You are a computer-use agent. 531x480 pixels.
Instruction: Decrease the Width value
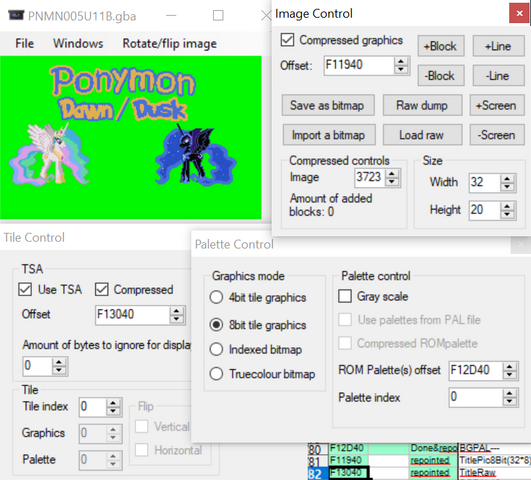507,187
